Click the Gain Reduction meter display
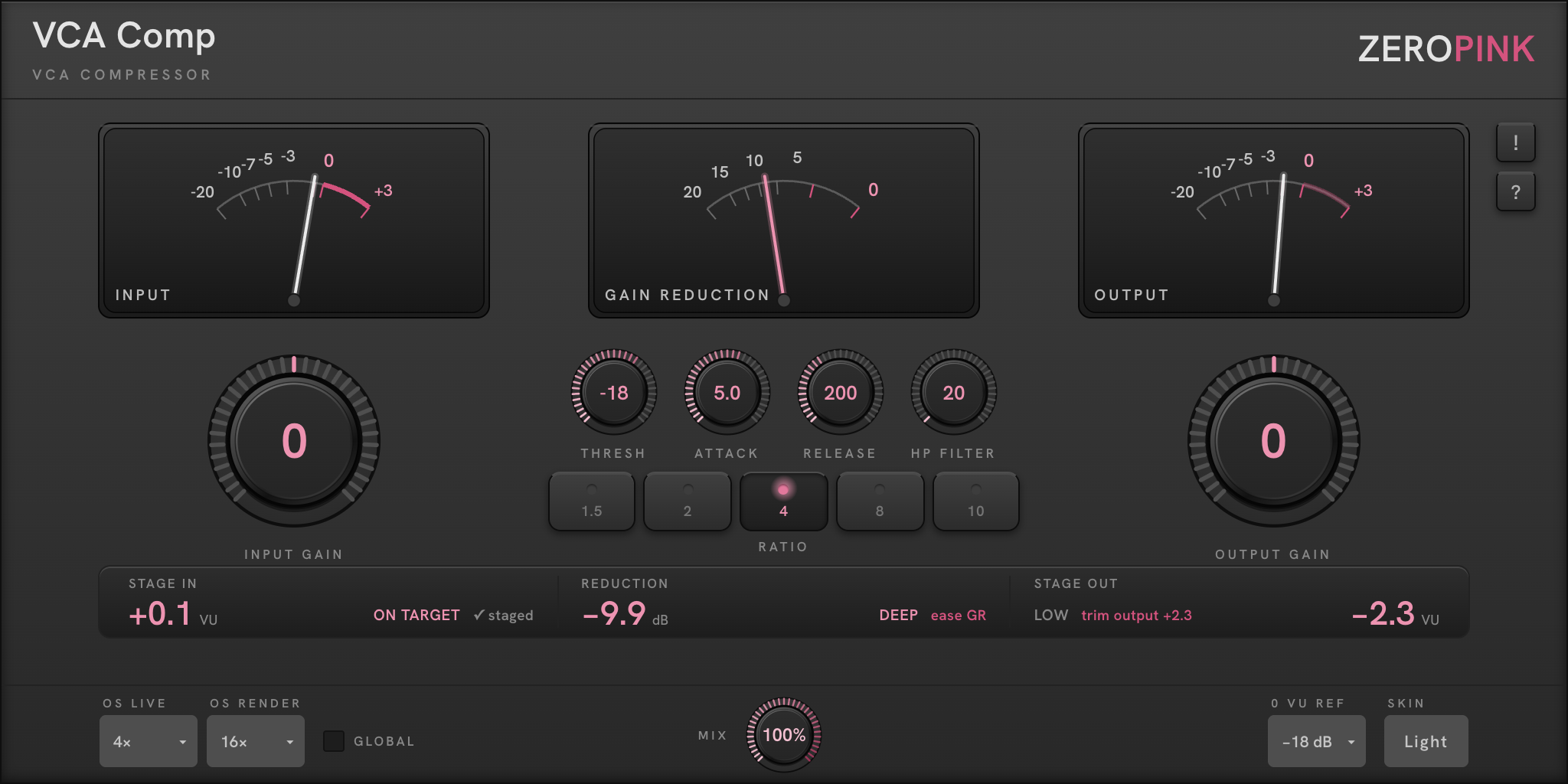The width and height of the screenshot is (1568, 784). (x=784, y=220)
